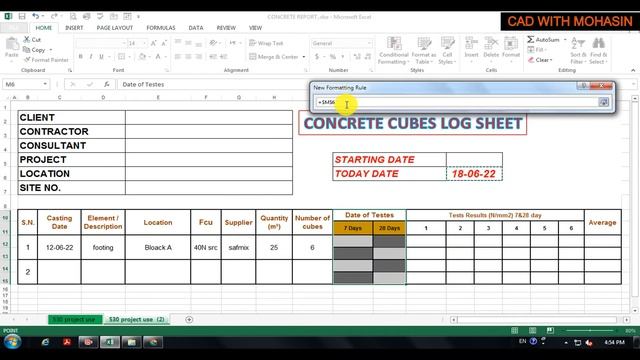The height and width of the screenshot is (360, 640).
Task: Open the Name Box dropdown showing M6
Action: [45, 84]
